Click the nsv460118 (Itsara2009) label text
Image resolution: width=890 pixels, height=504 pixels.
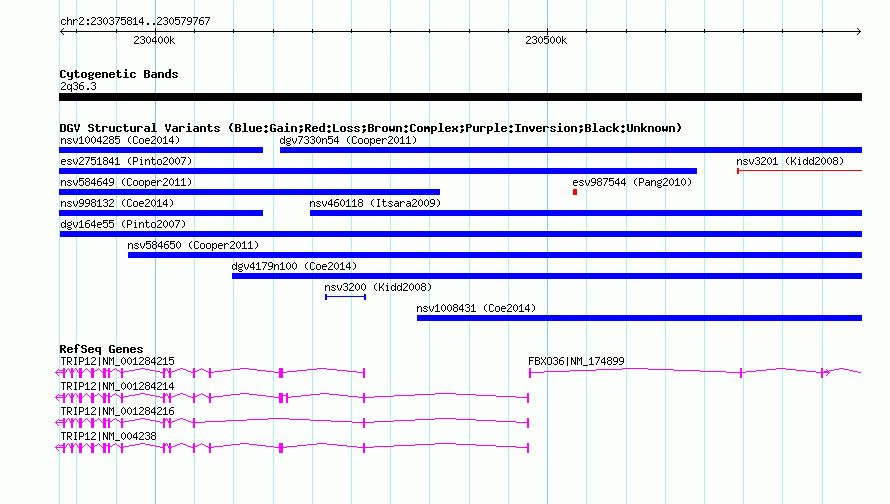[x=375, y=203]
